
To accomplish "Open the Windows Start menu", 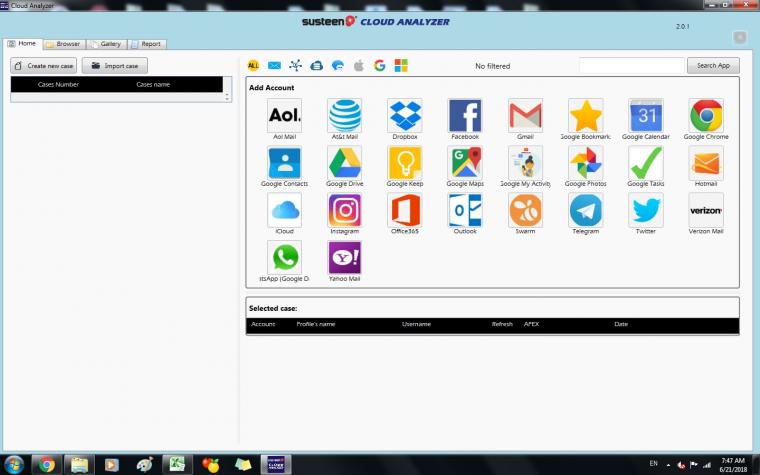I will coord(14,465).
